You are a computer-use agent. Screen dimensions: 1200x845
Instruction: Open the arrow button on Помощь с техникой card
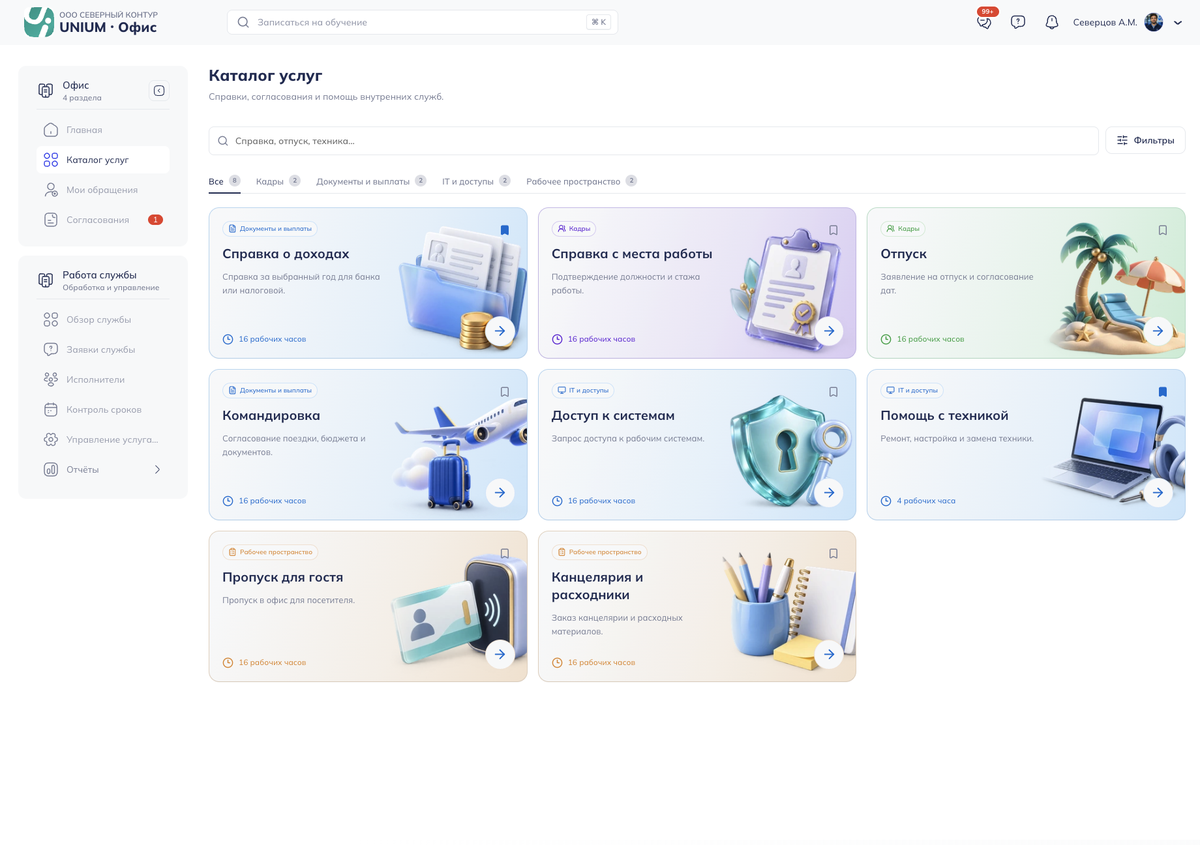1158,493
